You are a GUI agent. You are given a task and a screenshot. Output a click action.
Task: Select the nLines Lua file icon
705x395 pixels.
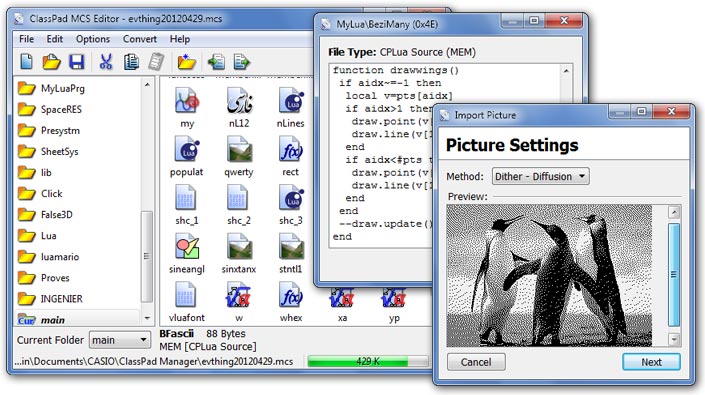pos(290,101)
